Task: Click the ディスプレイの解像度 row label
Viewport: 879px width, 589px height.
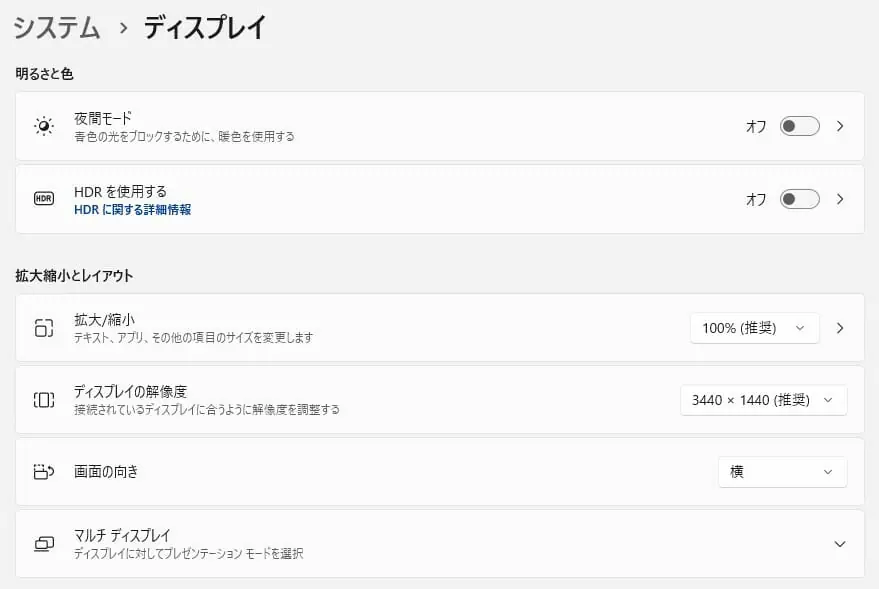Action: click(x=131, y=391)
